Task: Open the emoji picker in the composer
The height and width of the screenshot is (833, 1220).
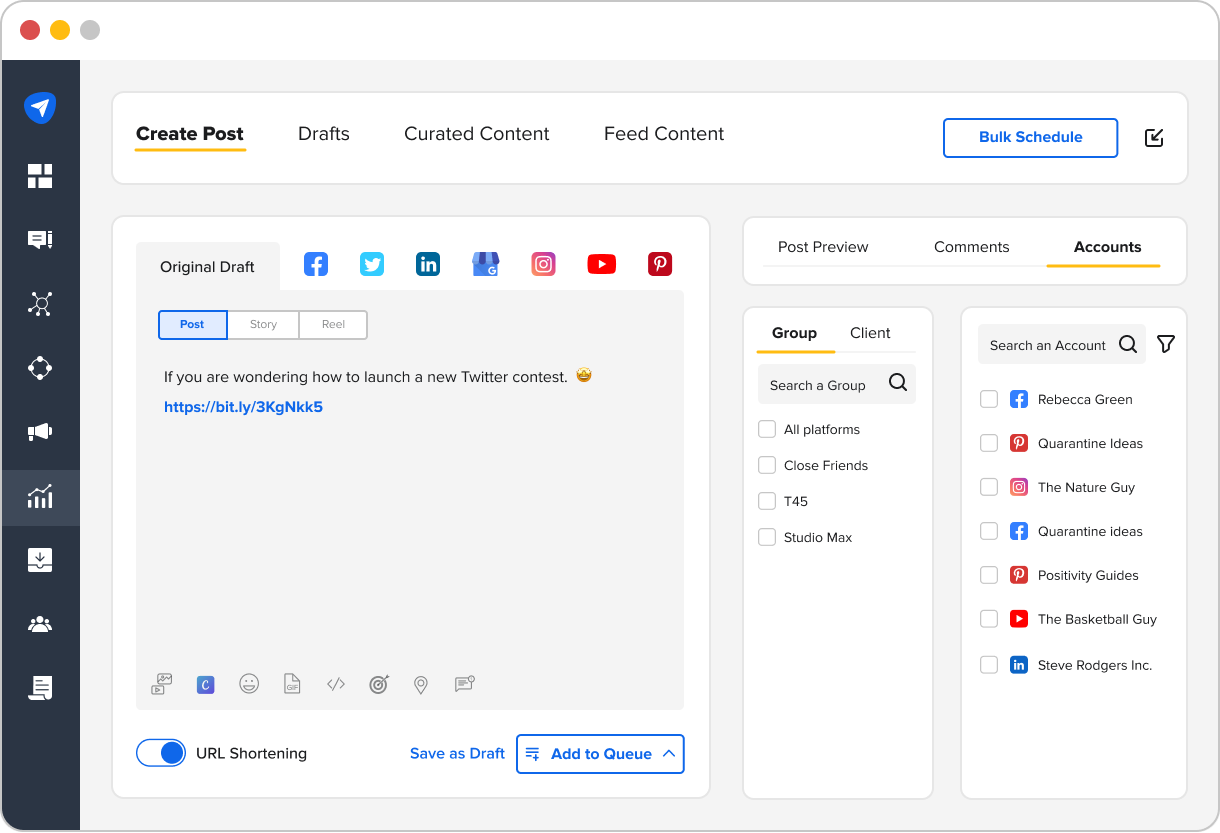Action: point(249,684)
